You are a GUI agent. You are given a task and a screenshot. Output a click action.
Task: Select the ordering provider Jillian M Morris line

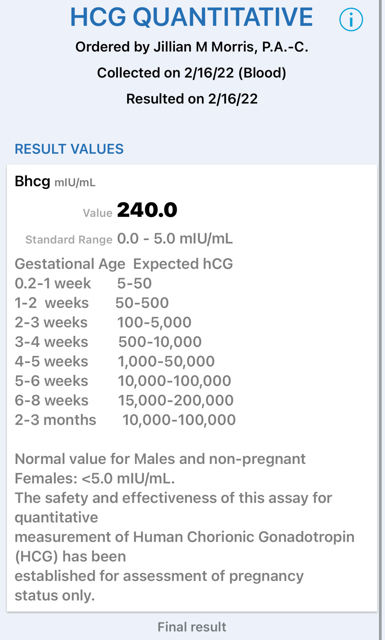[x=191, y=47]
